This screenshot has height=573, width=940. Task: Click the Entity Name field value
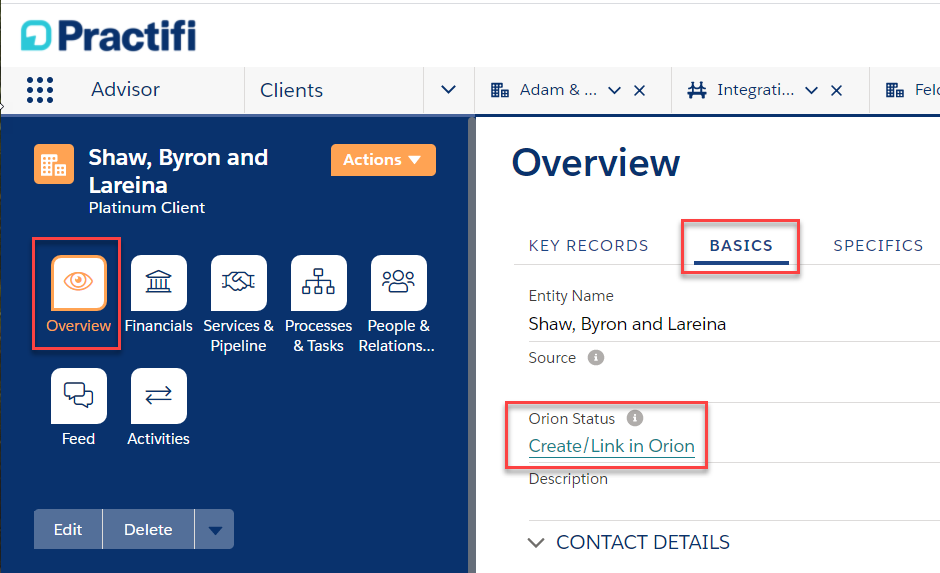(627, 324)
